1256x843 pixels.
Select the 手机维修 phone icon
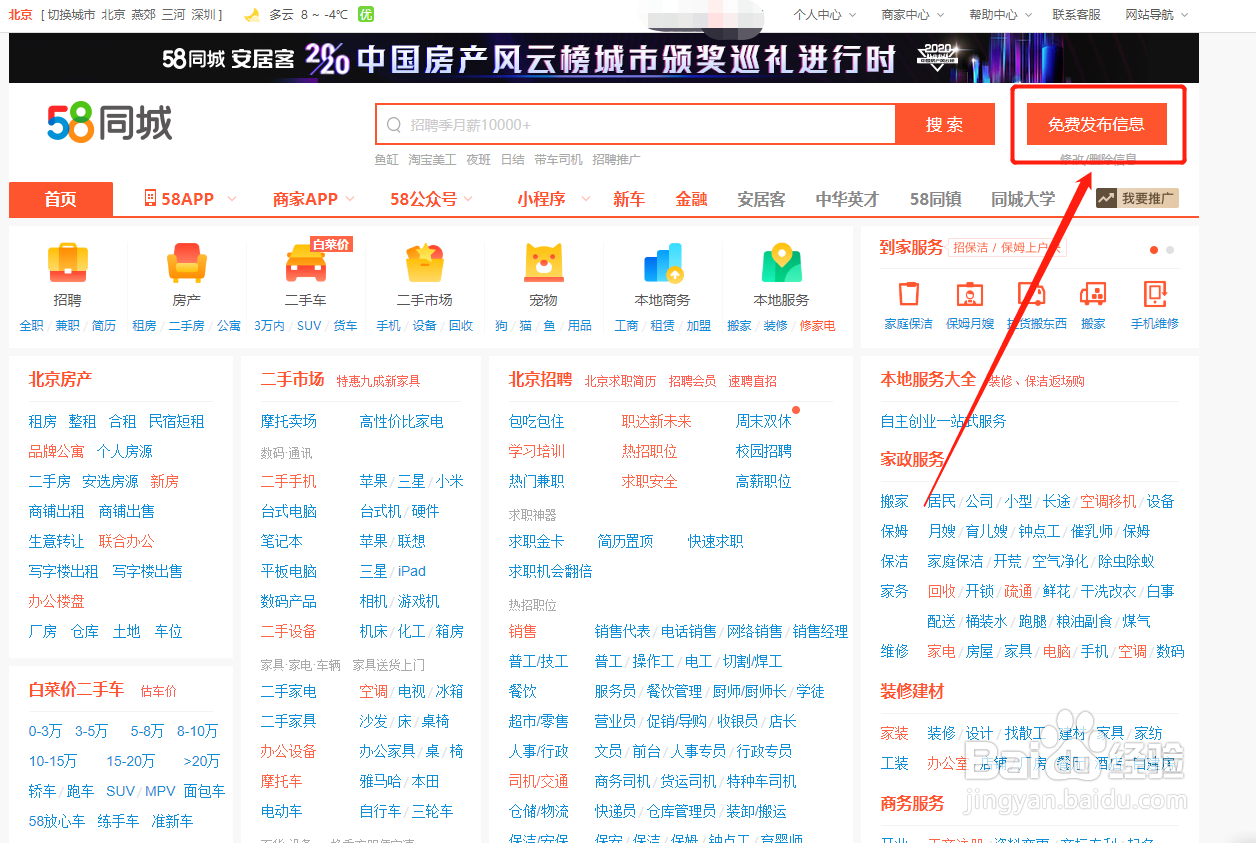[x=1155, y=294]
